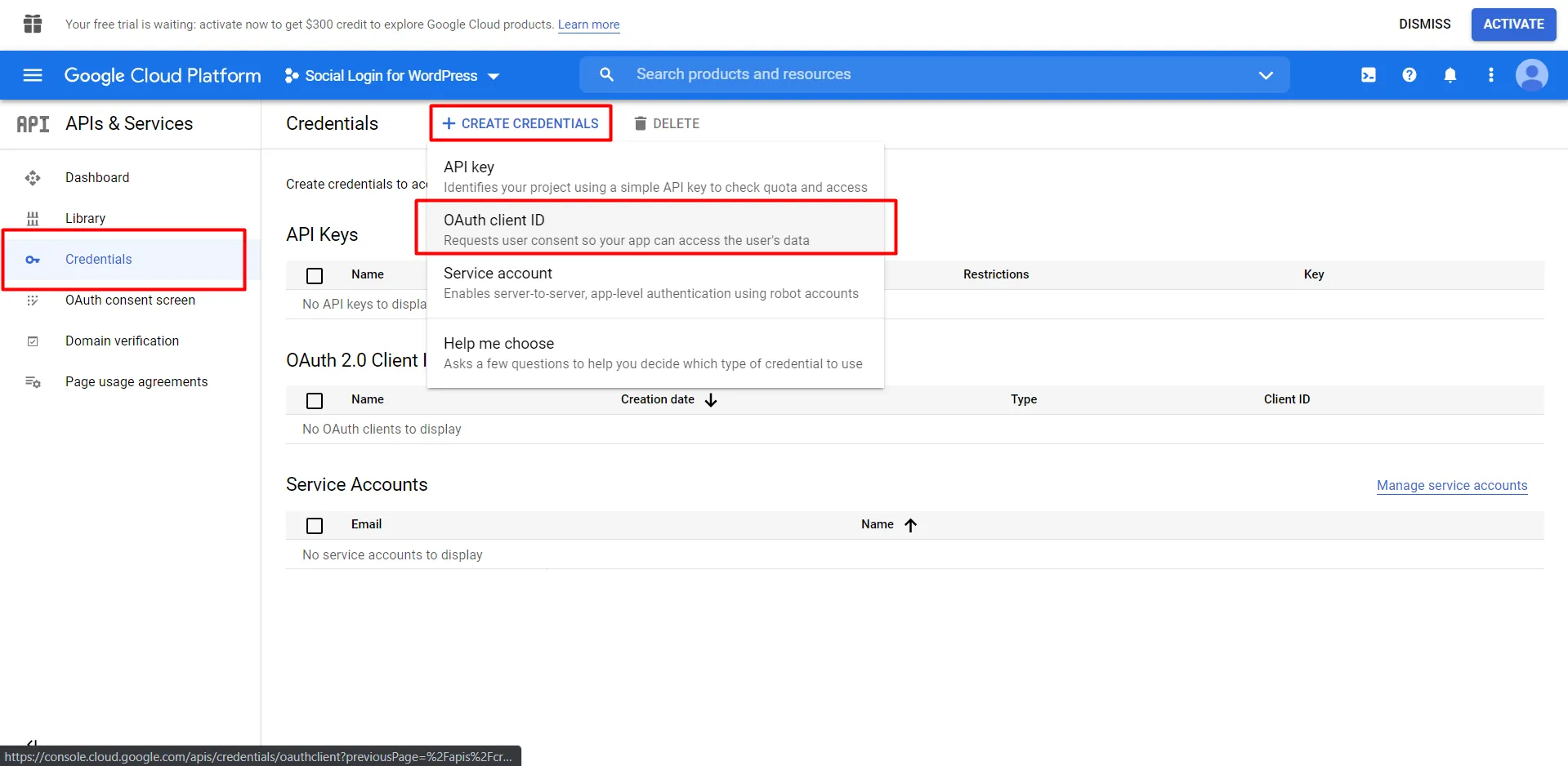Expand the Social Login for WordPress project dropdown

392,76
